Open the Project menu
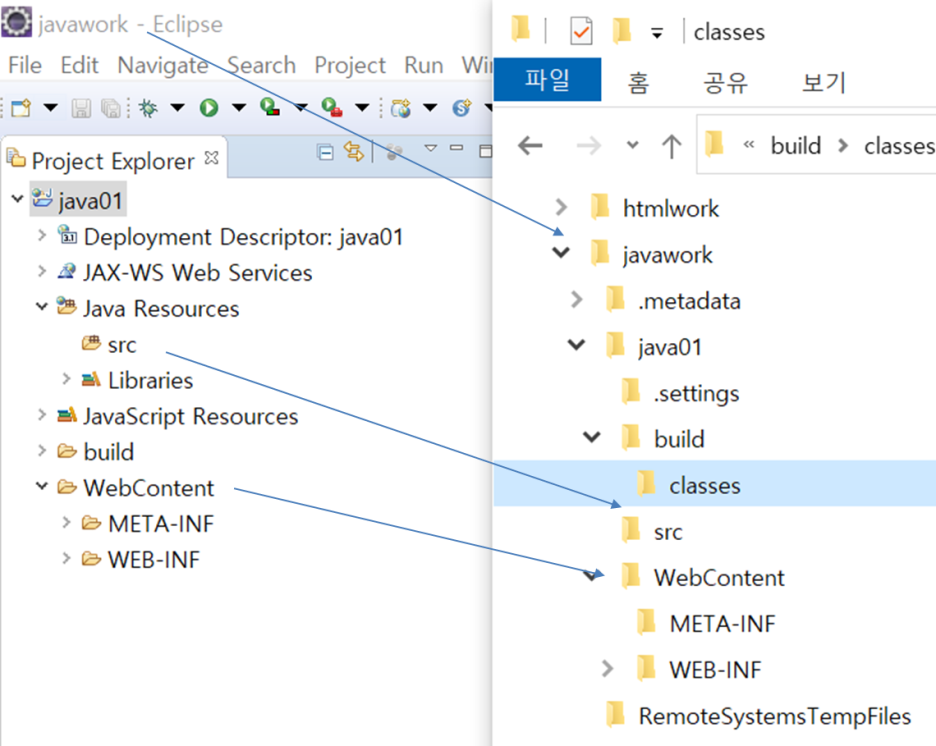This screenshot has height=746, width=936. coord(350,65)
